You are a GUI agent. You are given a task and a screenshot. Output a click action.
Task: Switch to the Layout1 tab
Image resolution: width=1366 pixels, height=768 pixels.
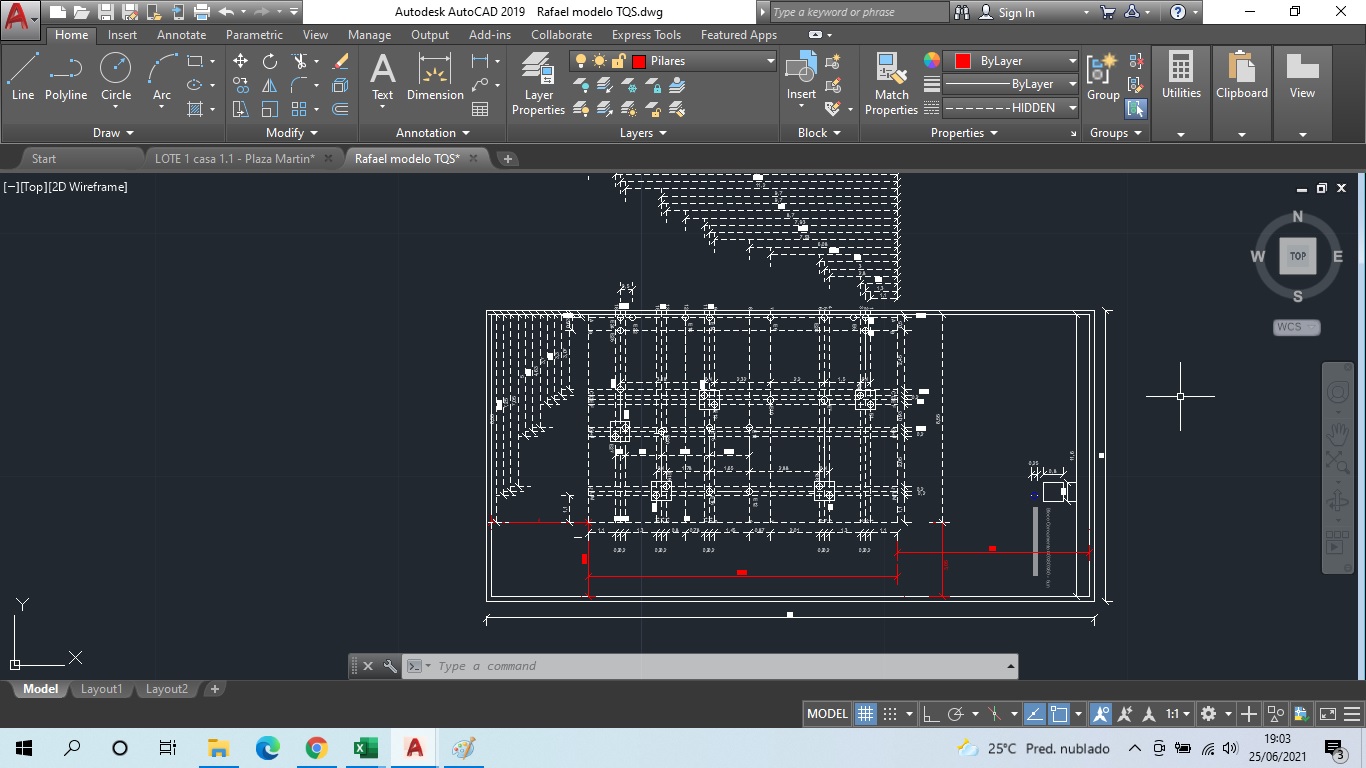coord(101,689)
